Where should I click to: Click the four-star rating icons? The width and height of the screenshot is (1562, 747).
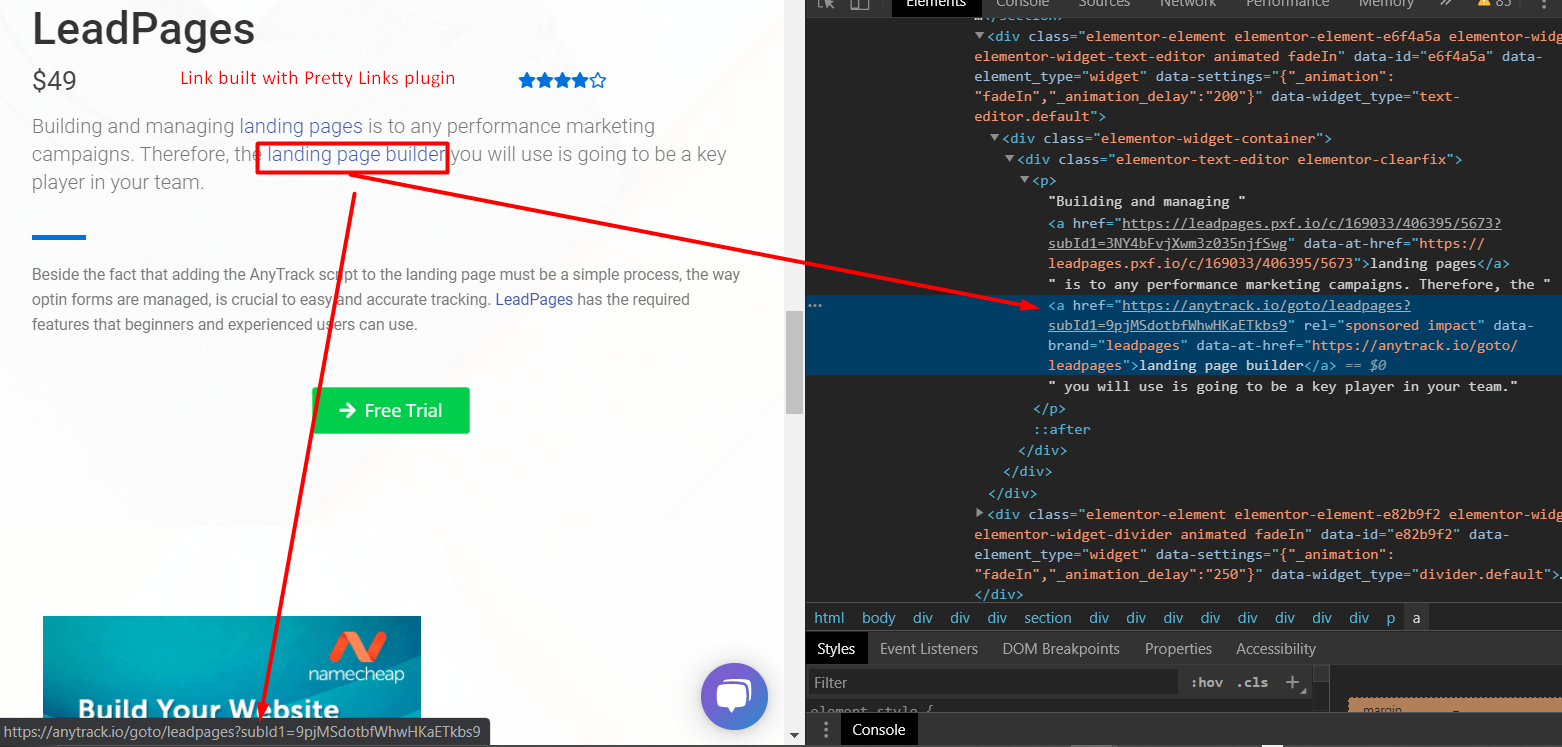[562, 80]
